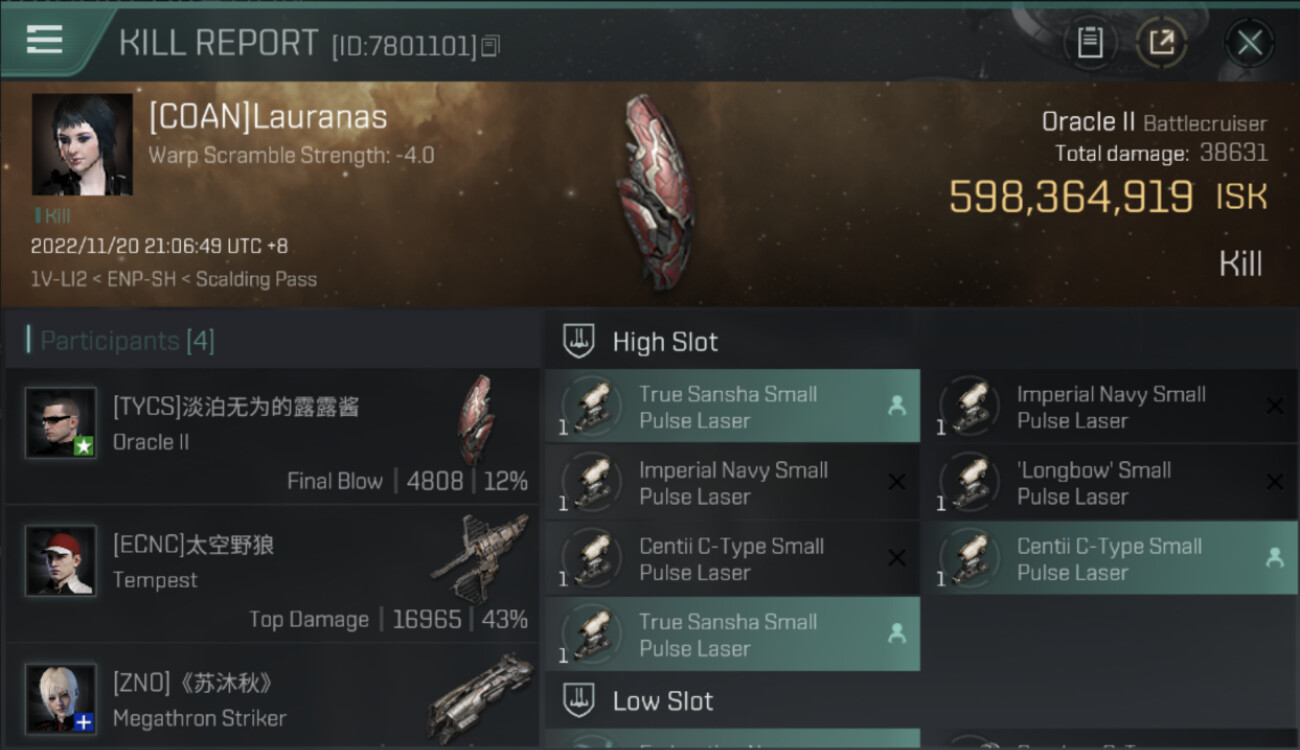
Task: Copy the kill report ID
Action: 490,46
